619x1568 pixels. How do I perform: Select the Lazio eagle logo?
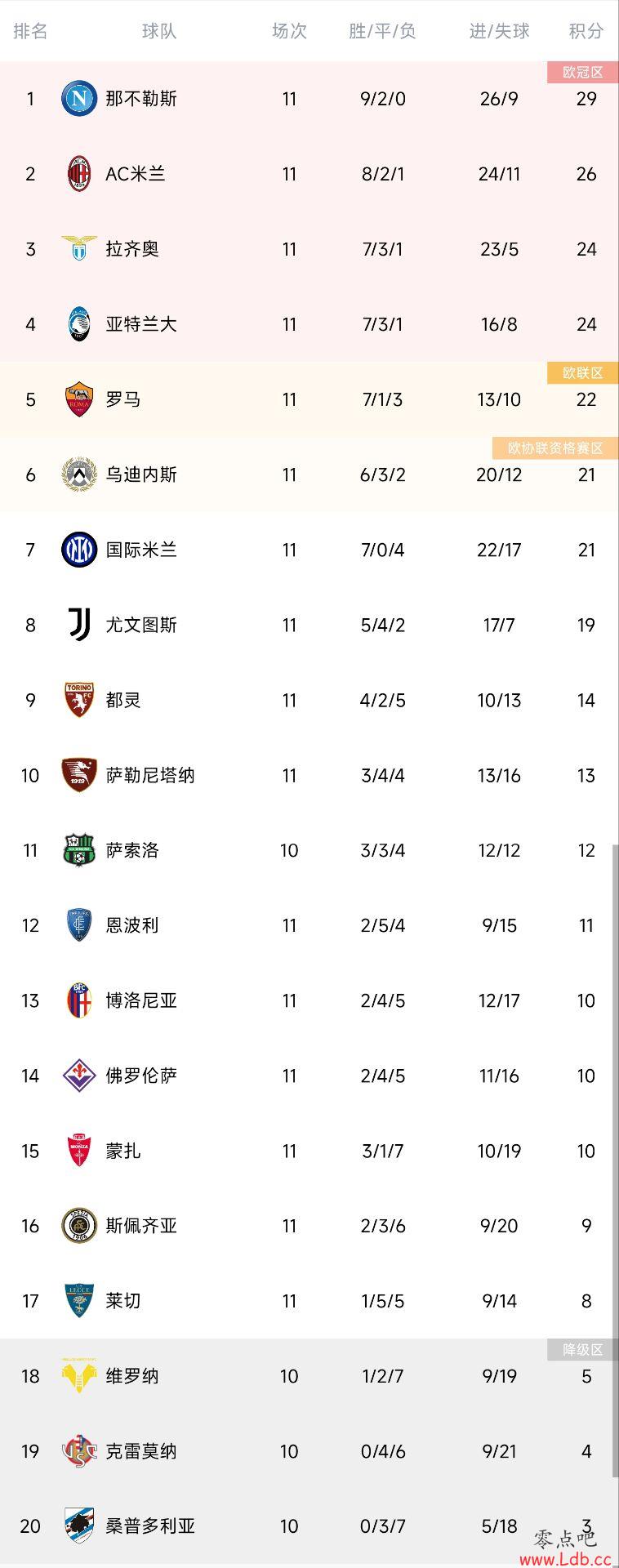coord(79,249)
